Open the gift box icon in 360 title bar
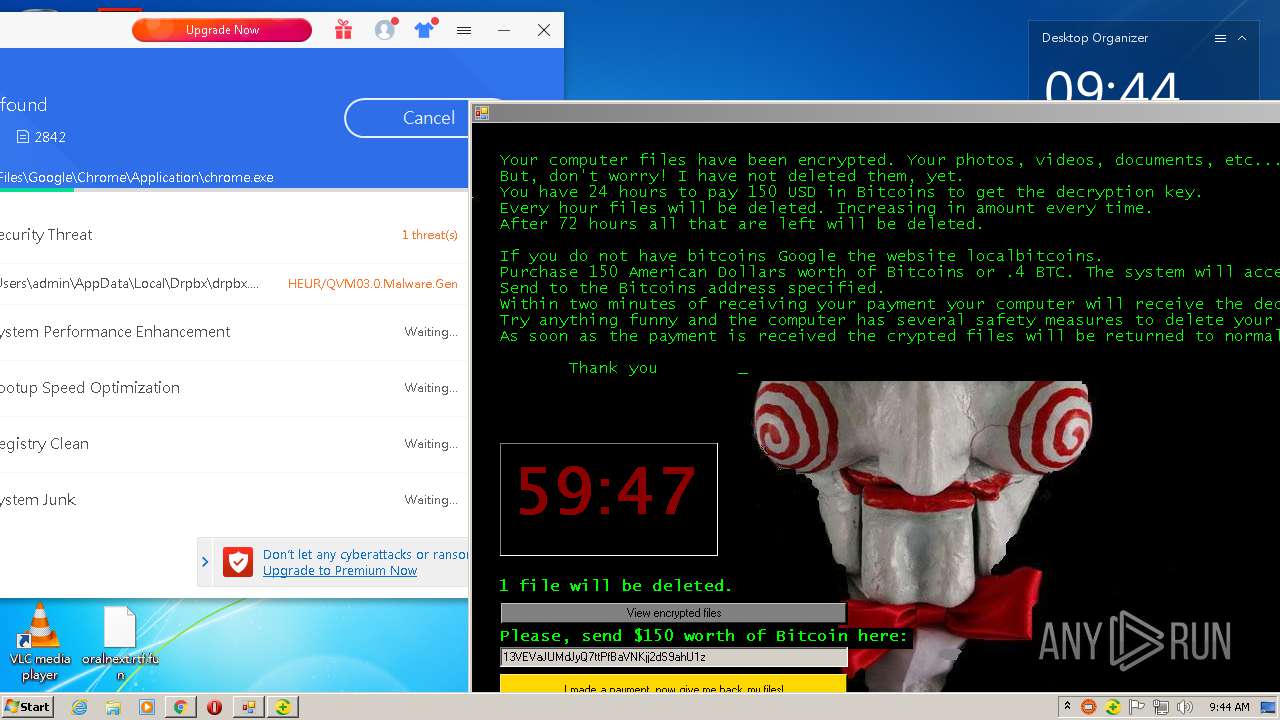The width and height of the screenshot is (1280, 720). 343,30
